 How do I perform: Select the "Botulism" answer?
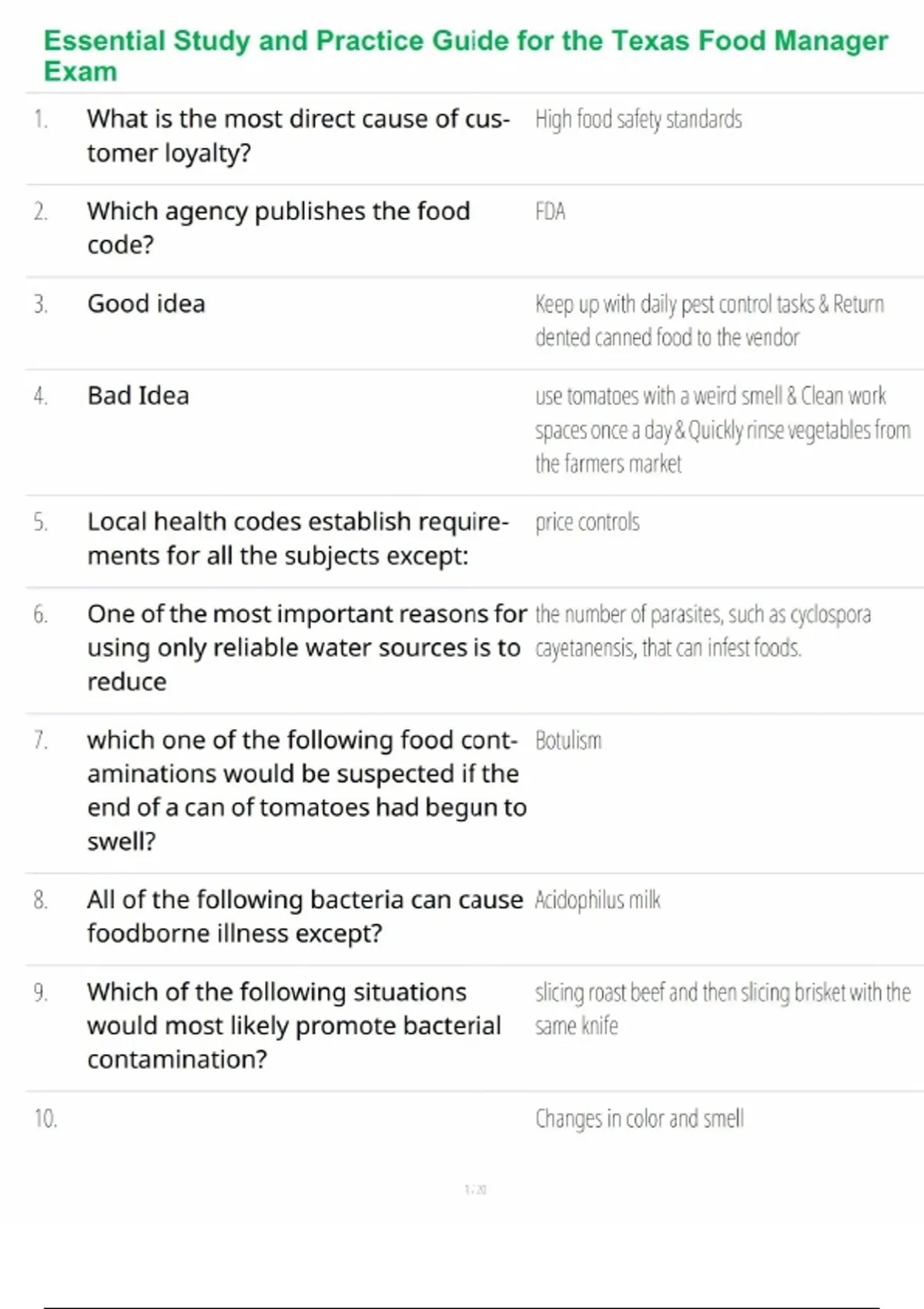point(568,741)
